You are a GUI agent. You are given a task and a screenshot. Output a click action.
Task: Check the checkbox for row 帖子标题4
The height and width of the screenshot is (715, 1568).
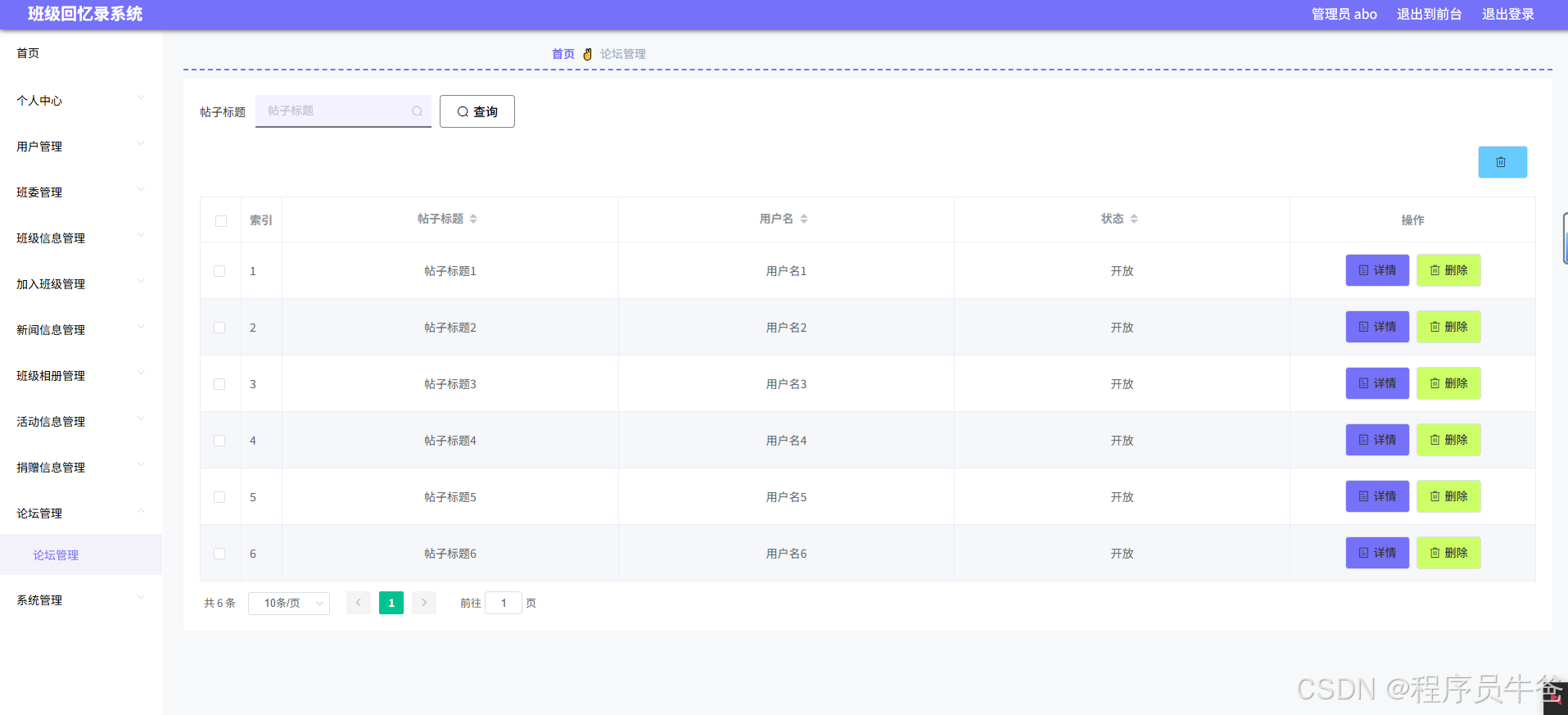[219, 441]
